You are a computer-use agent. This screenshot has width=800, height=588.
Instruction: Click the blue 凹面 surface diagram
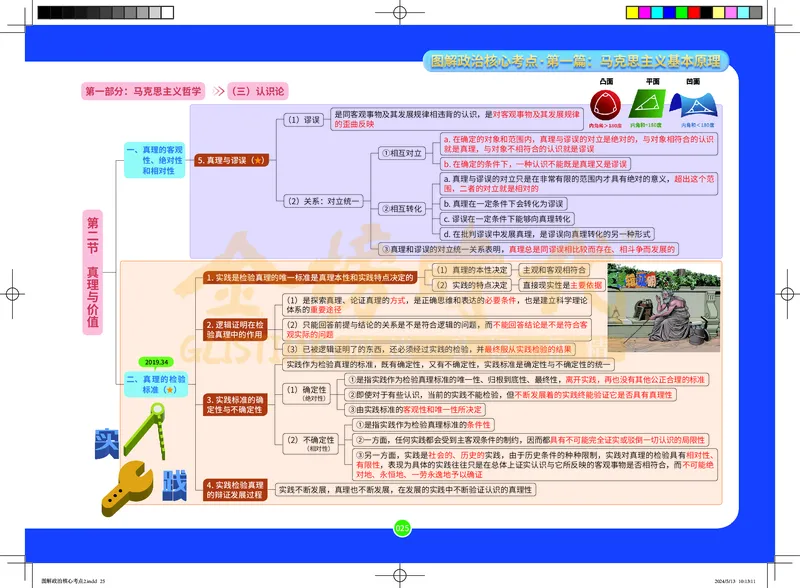click(695, 103)
